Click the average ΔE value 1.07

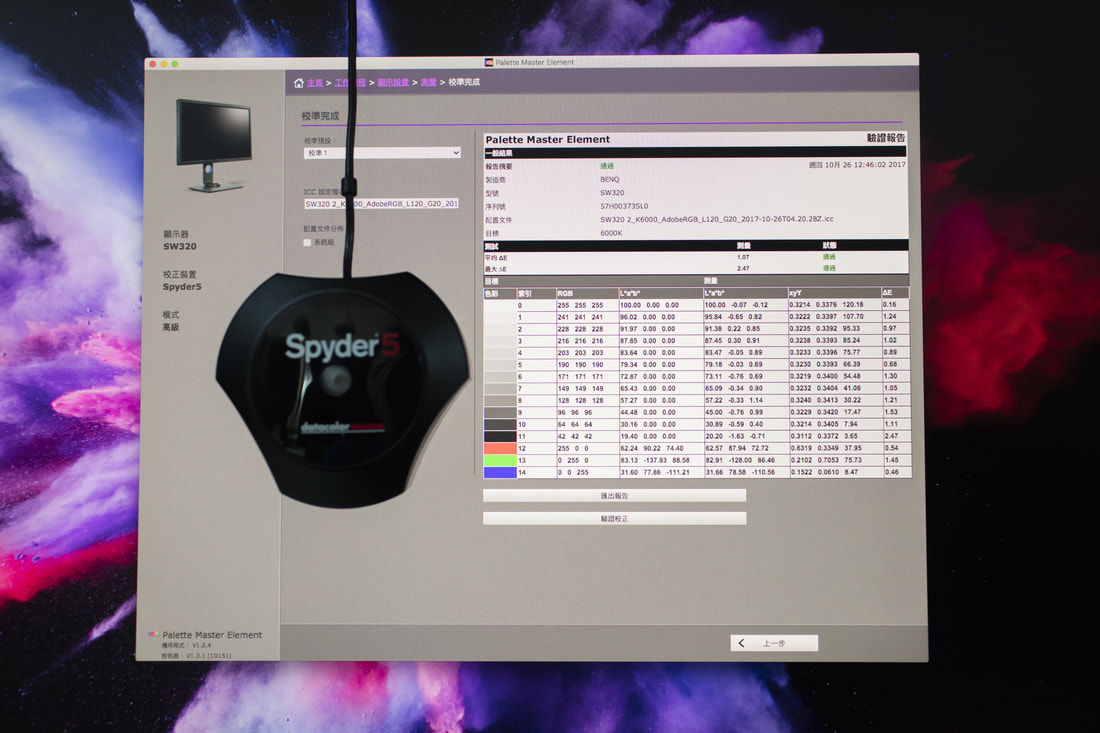pos(743,257)
